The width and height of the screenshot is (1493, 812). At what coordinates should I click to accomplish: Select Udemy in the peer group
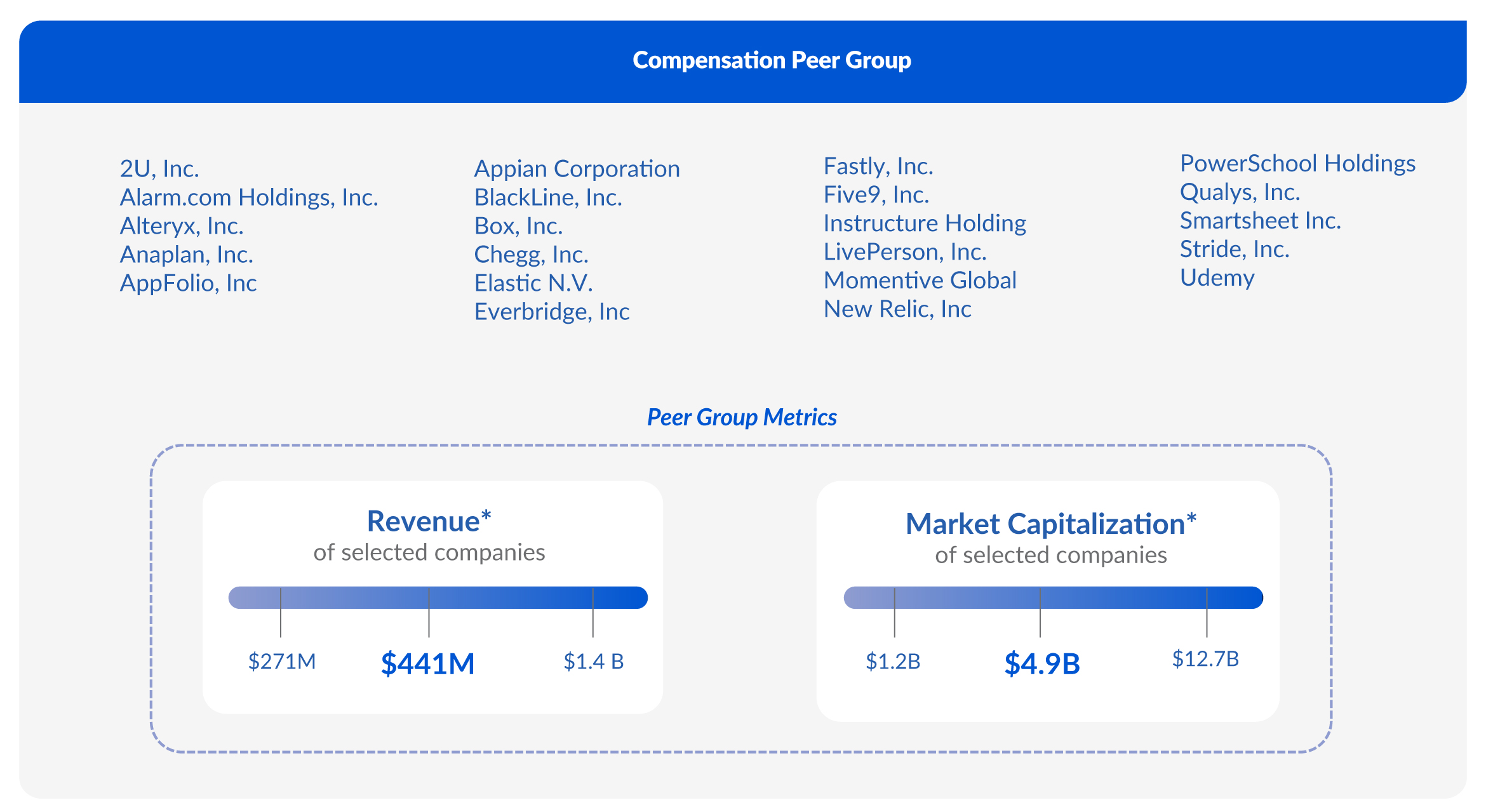[1217, 278]
